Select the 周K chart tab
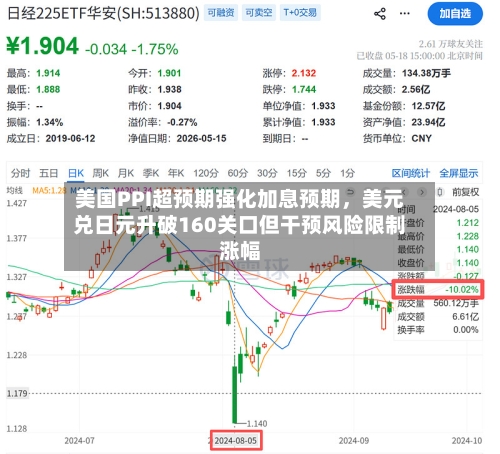The width and height of the screenshot is (500, 454). 101,173
